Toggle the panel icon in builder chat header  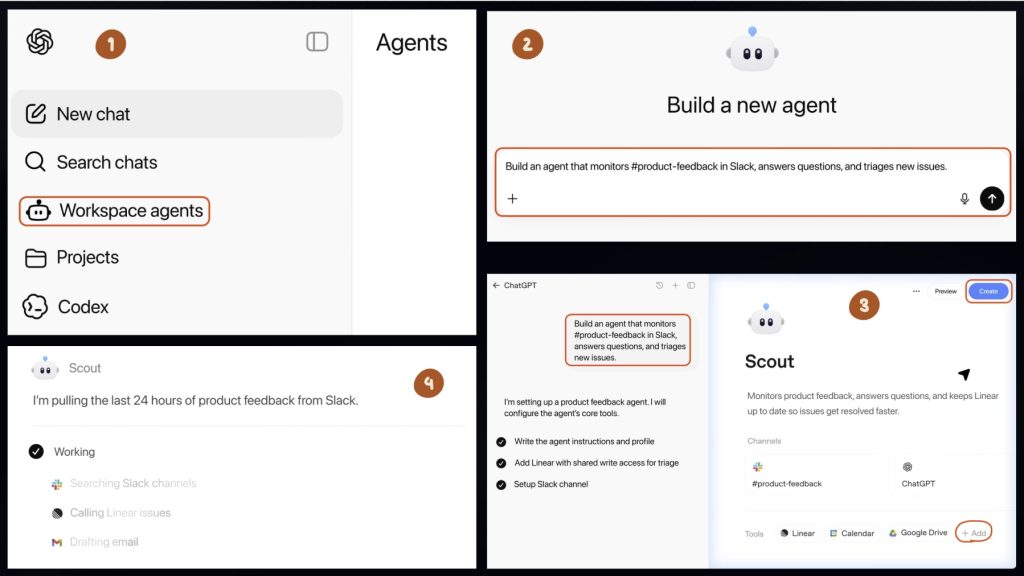(x=691, y=285)
